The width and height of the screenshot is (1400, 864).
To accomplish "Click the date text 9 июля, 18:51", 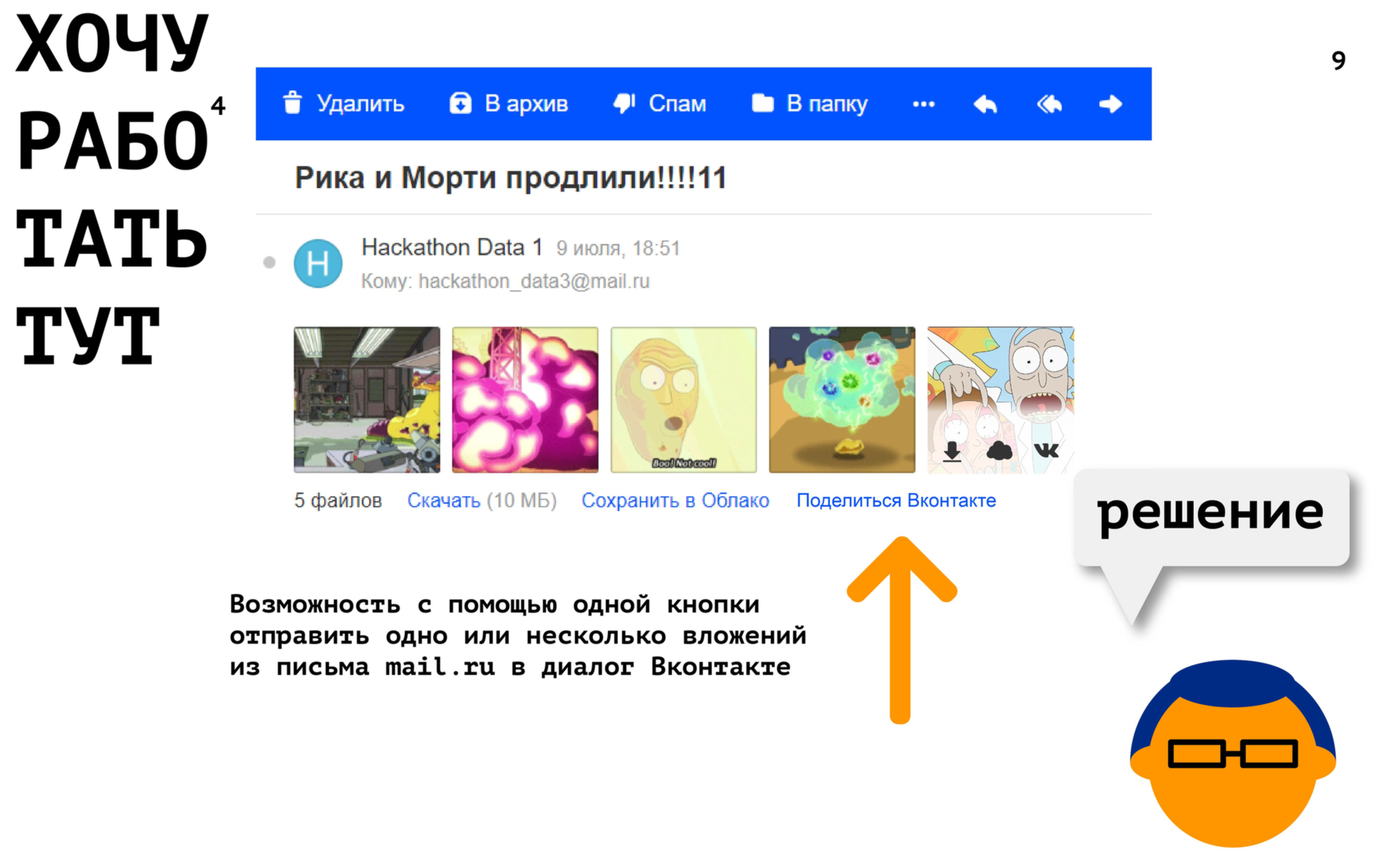I will (618, 249).
